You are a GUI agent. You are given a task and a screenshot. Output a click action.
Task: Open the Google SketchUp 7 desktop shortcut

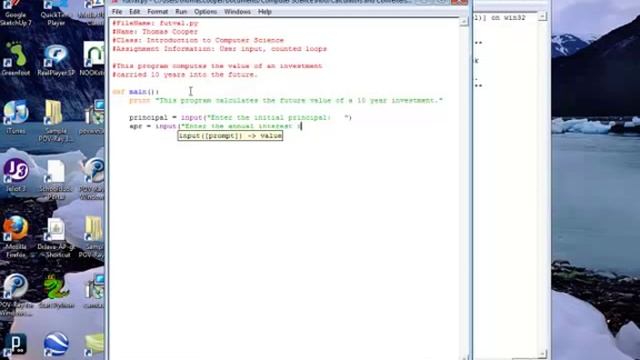[x=16, y=13]
